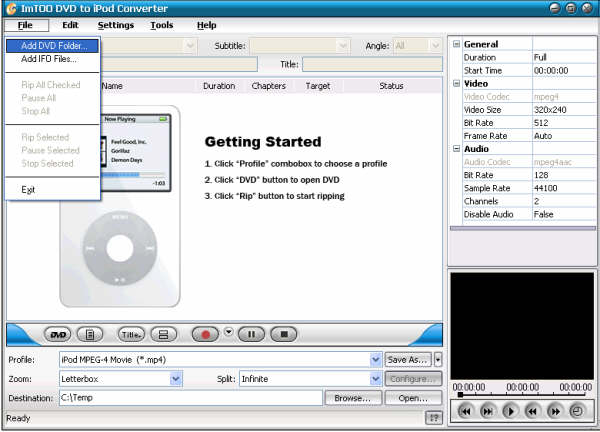Screen dimensions: 600x432
Task: Click the Ready status bar text
Action: [x=18, y=418]
